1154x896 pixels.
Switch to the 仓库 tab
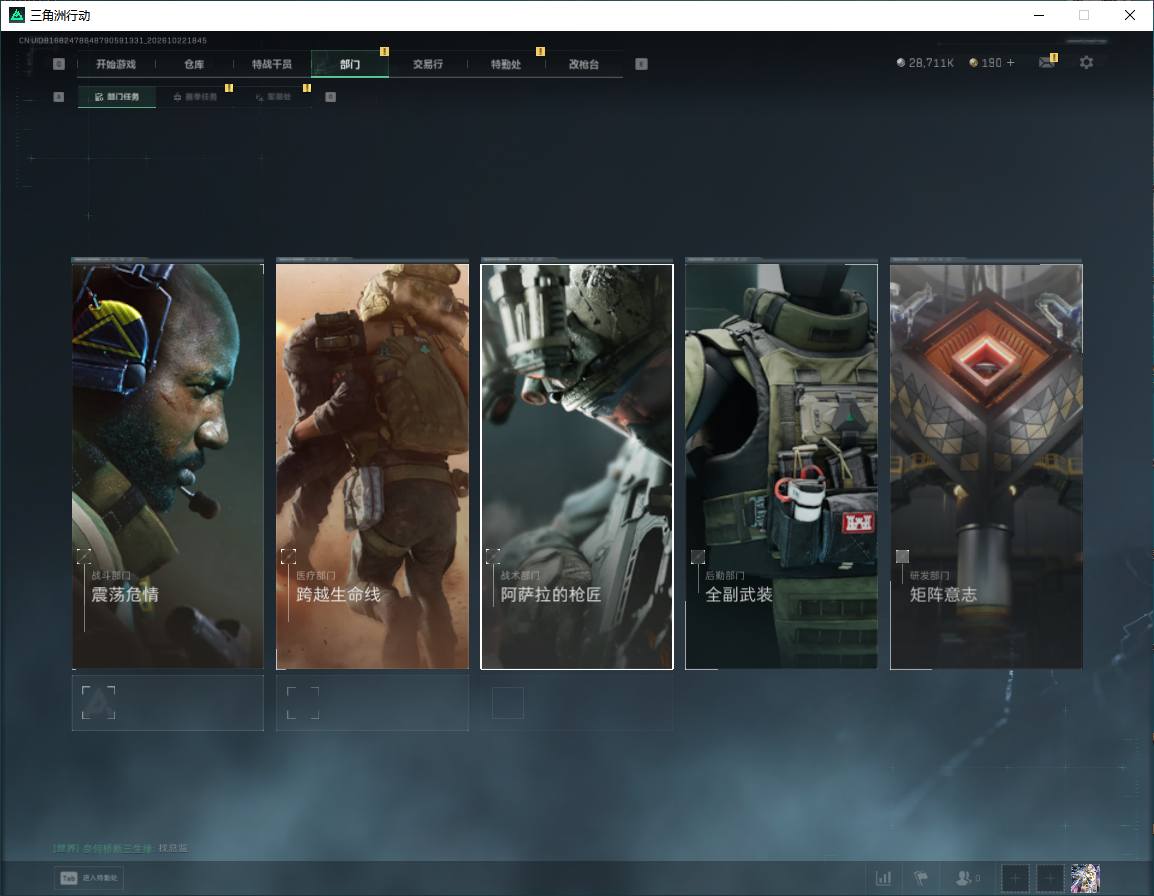pos(194,64)
